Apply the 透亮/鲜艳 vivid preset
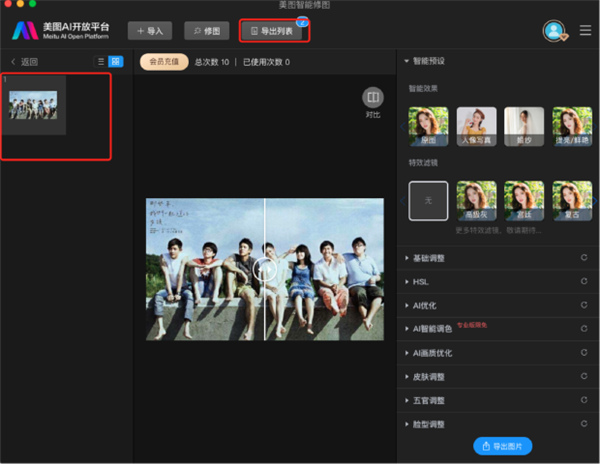This screenshot has width=600, height=464. [572, 127]
